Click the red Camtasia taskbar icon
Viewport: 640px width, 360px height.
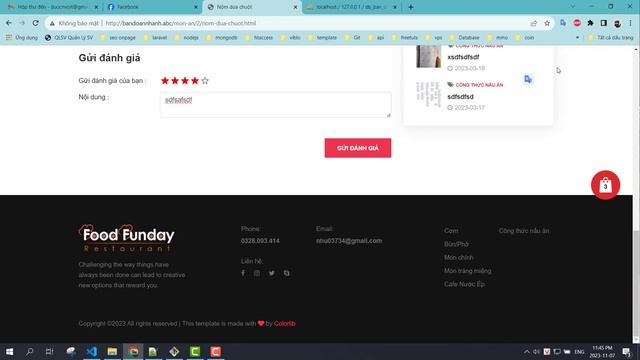click(216, 351)
